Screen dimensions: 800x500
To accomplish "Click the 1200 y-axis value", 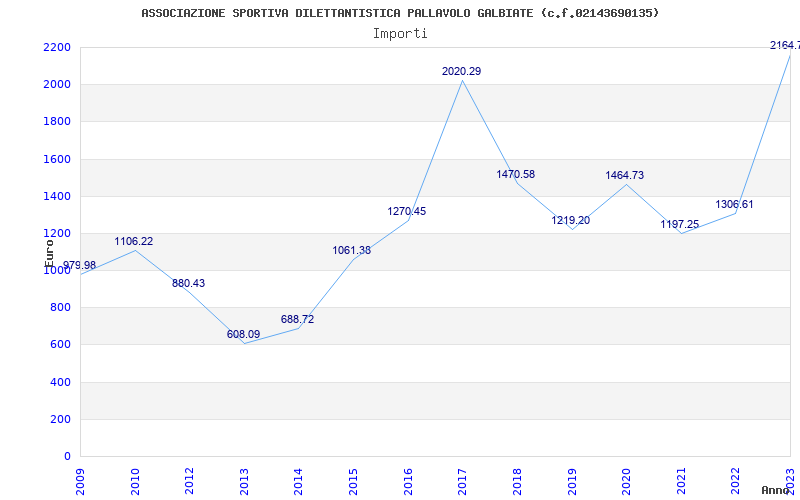I will (57, 234).
